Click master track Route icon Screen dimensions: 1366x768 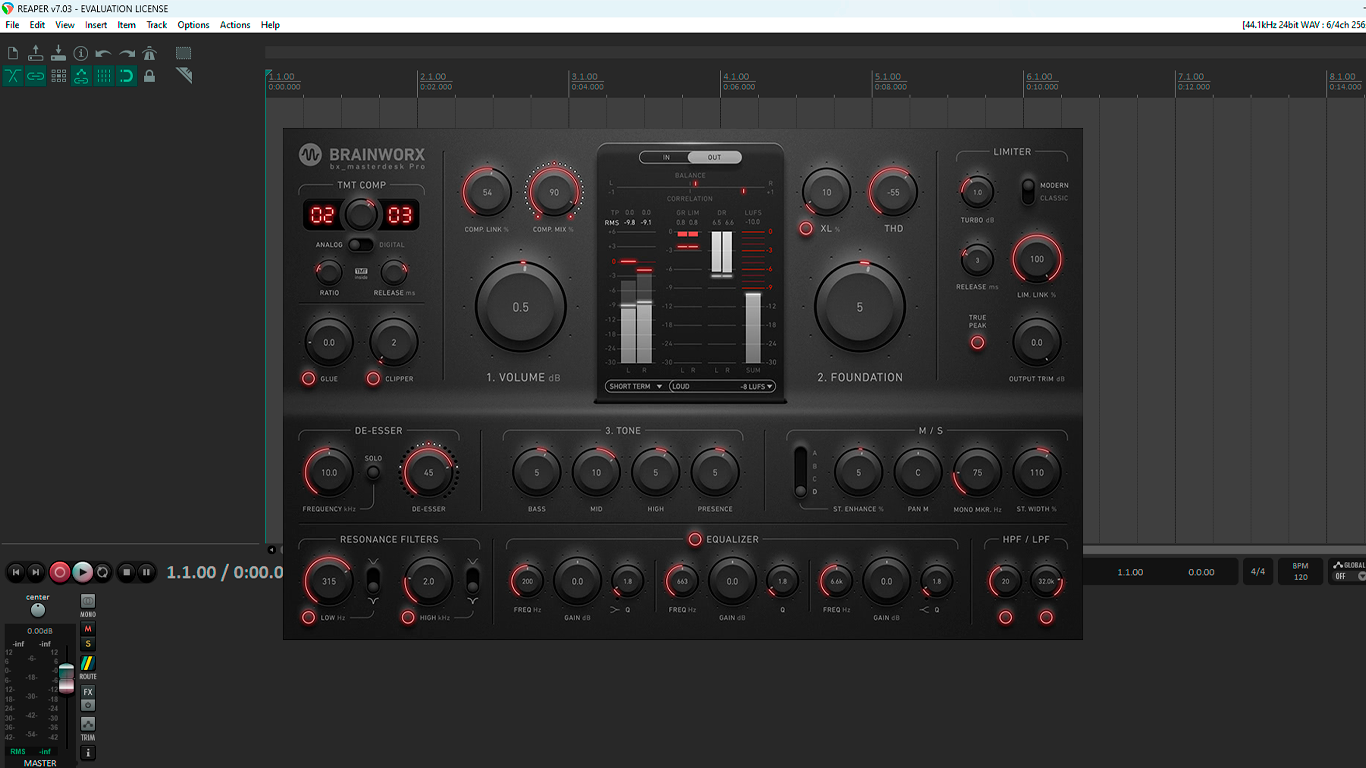(88, 663)
